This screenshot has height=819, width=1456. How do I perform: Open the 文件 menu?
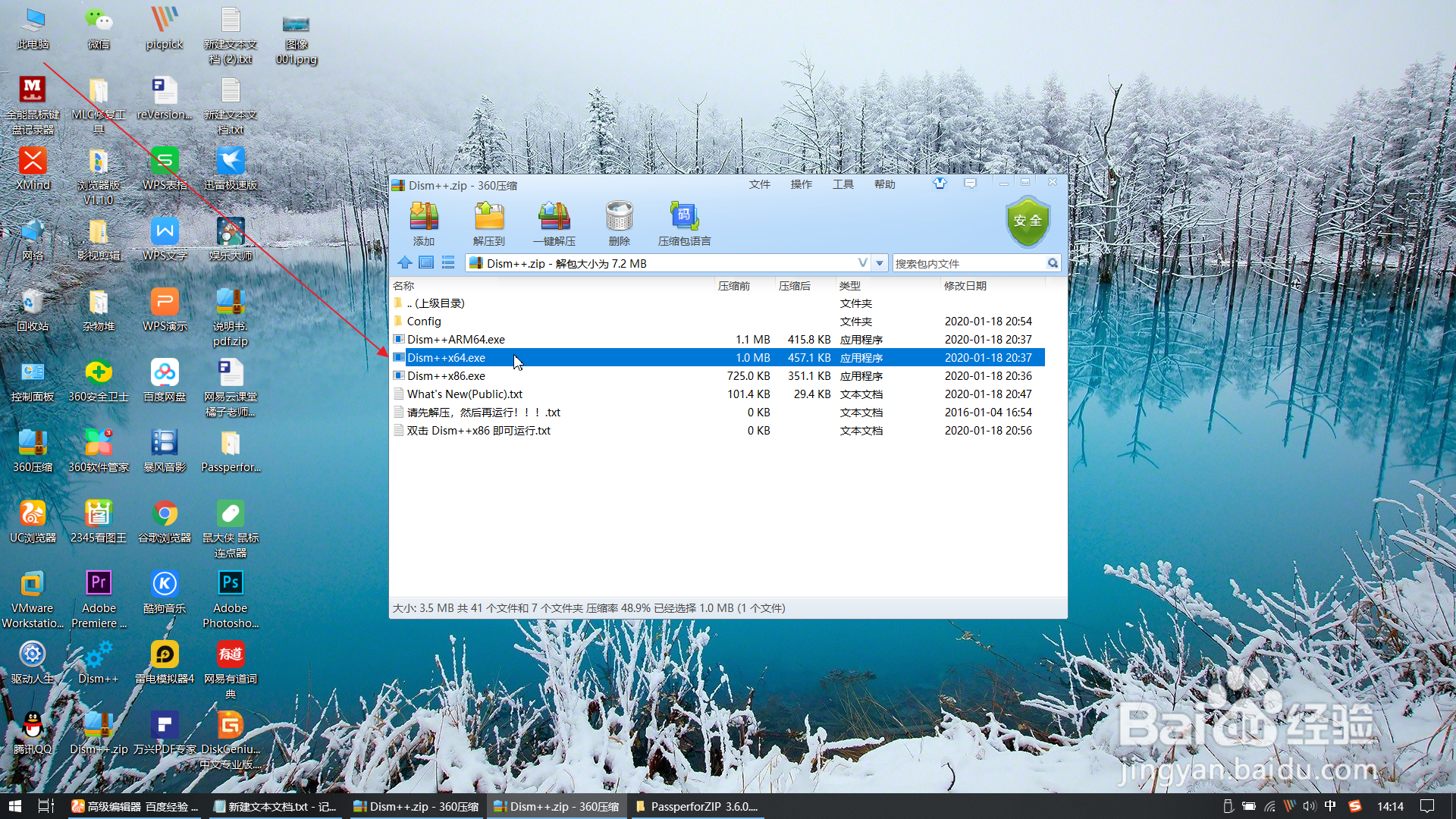tap(761, 184)
